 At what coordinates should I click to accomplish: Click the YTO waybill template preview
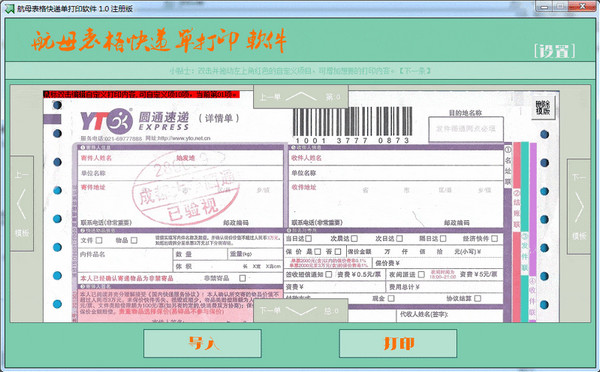pyautogui.click(x=301, y=207)
